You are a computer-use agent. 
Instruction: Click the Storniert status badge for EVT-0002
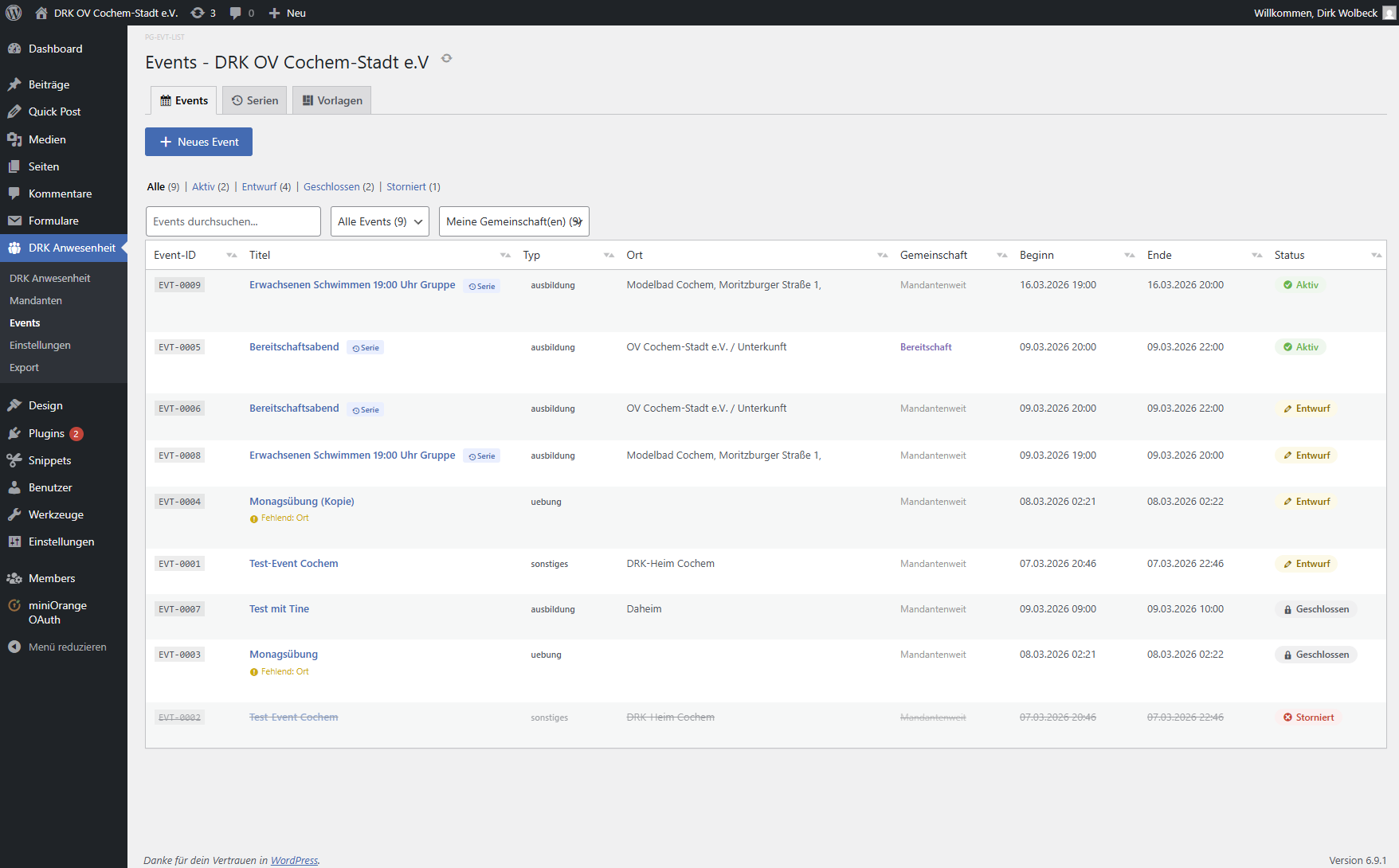(1309, 717)
